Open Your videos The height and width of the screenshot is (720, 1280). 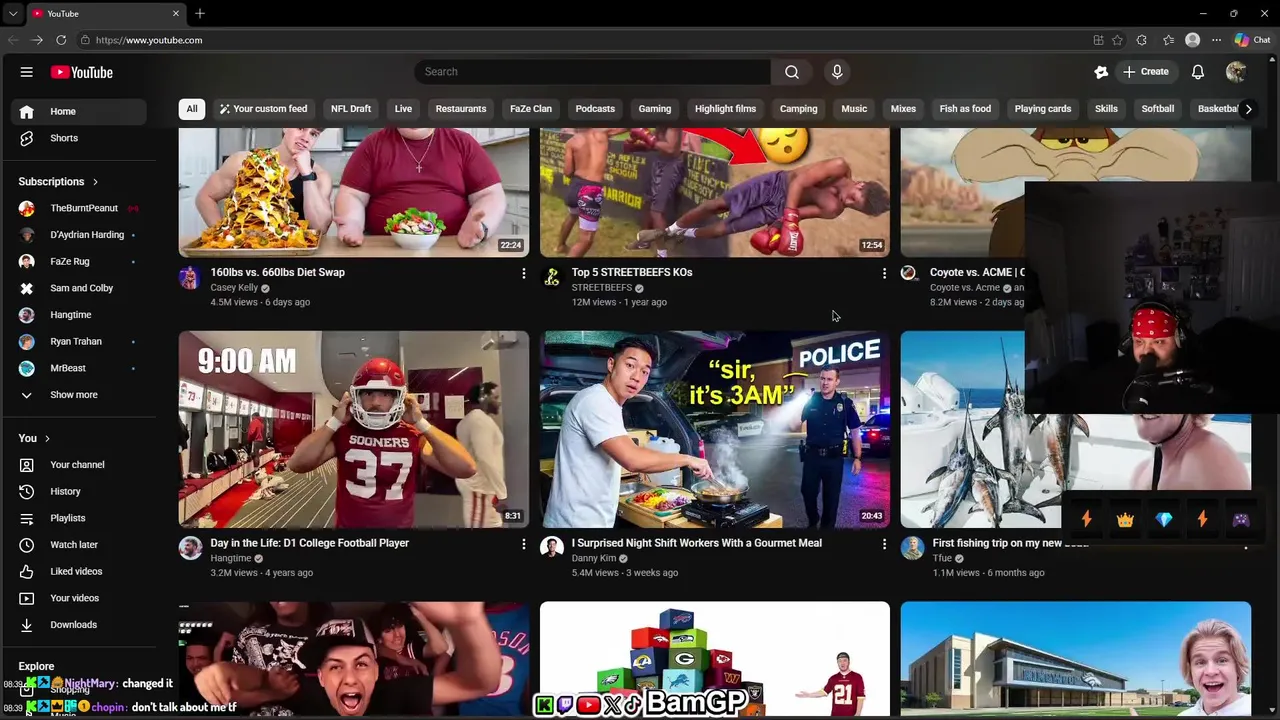click(x=78, y=598)
